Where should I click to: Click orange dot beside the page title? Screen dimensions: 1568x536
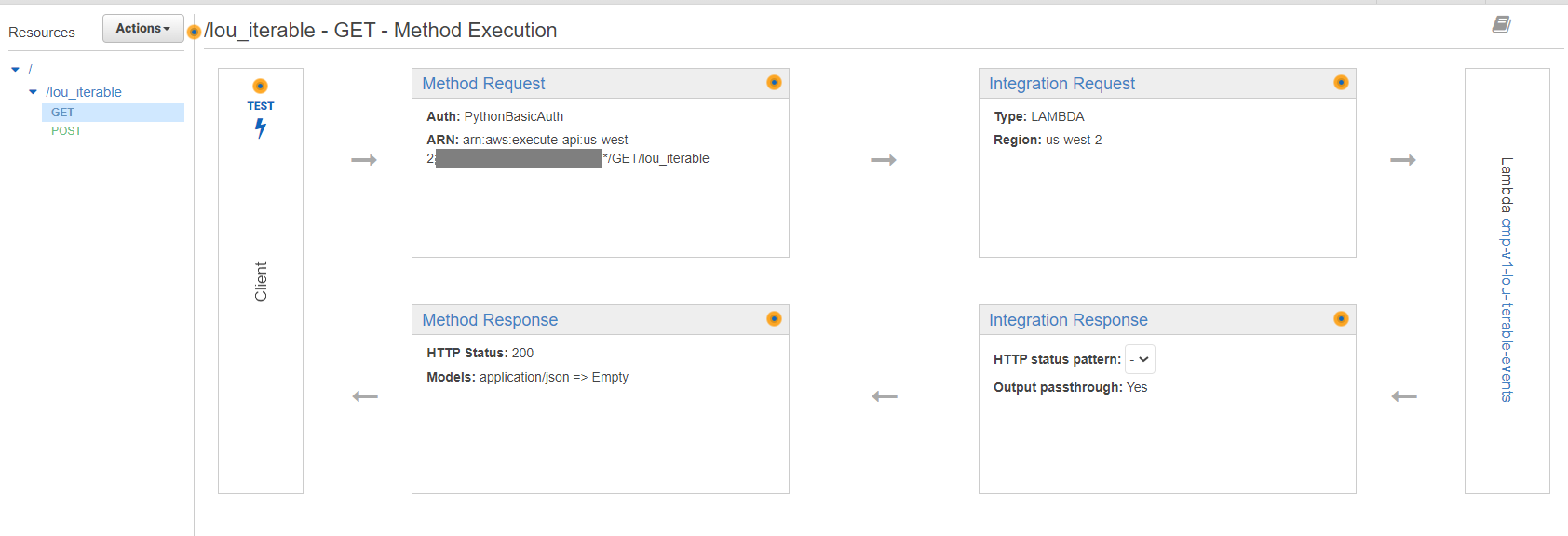(194, 33)
